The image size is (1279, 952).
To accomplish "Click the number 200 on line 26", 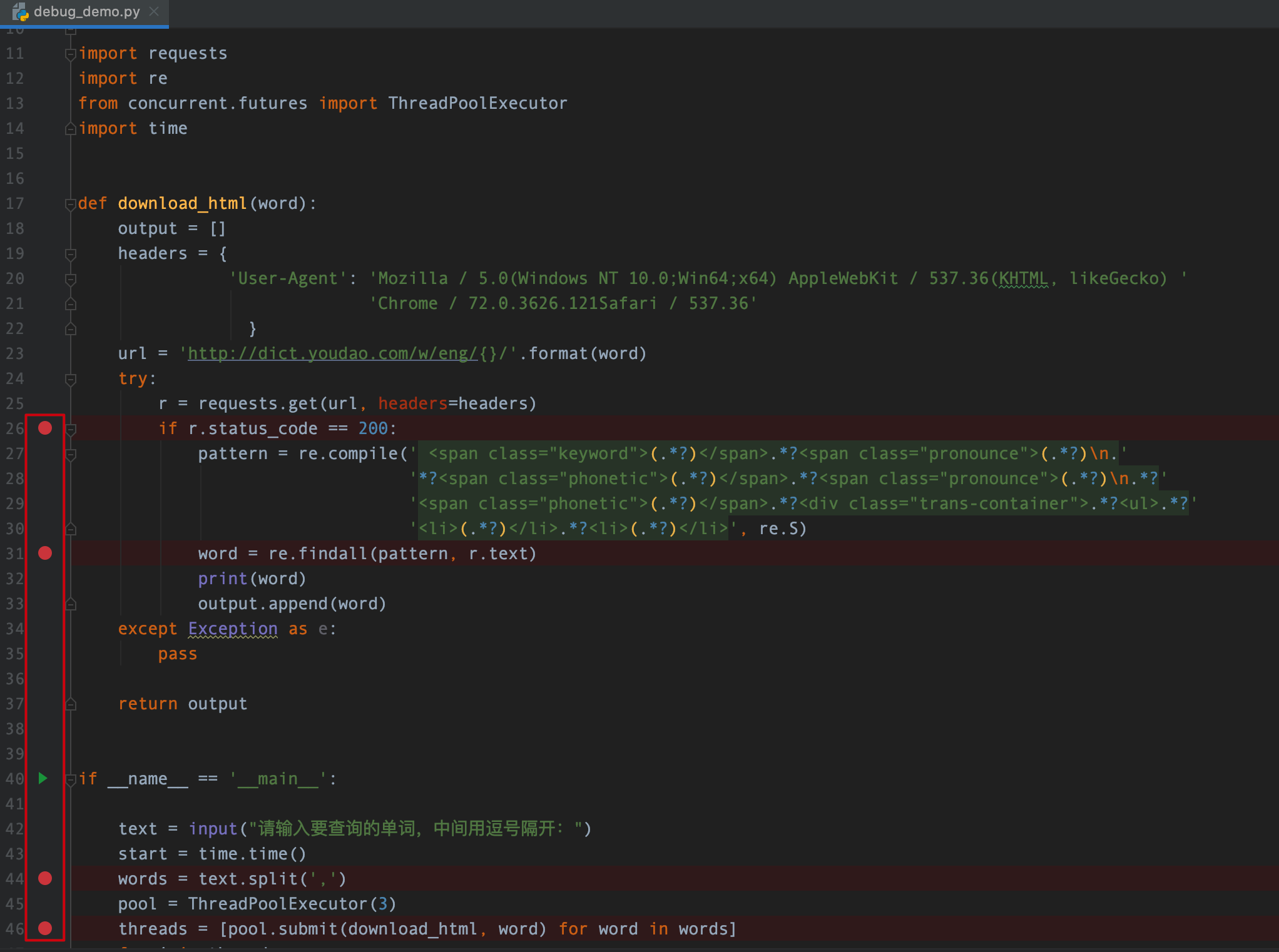I will (x=373, y=428).
